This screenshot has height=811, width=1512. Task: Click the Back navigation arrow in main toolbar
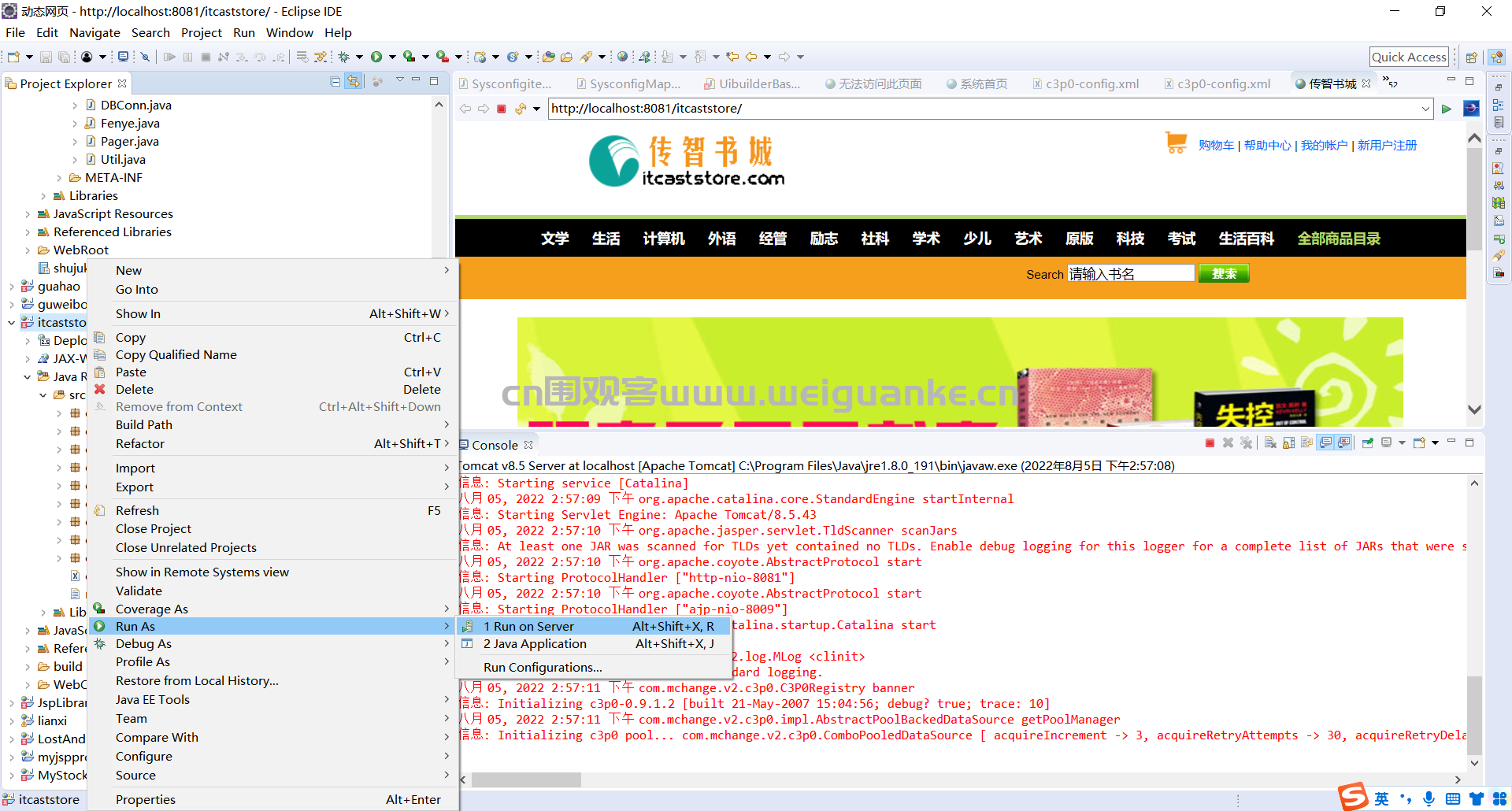point(751,57)
